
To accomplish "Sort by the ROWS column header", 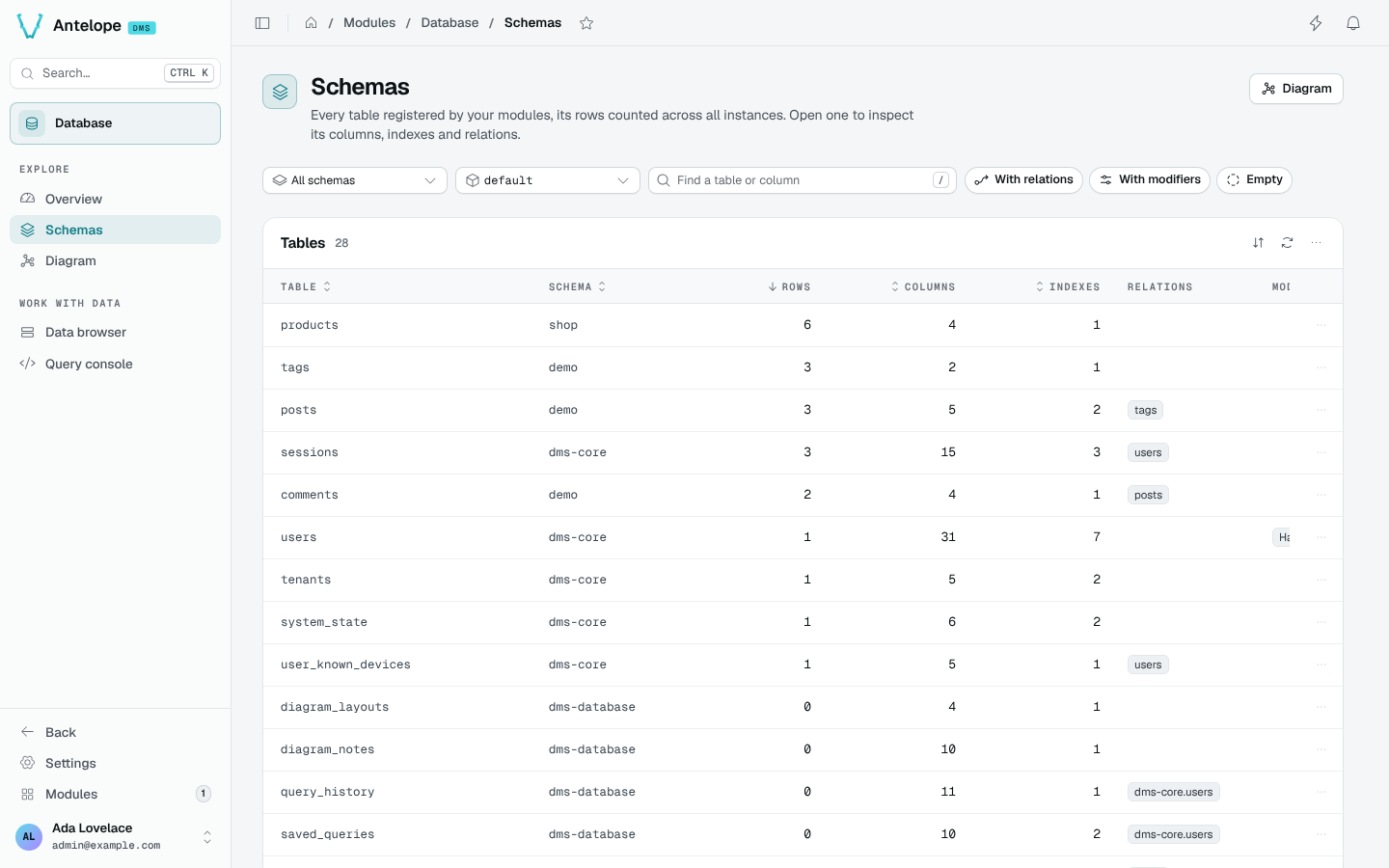I will [x=789, y=286].
